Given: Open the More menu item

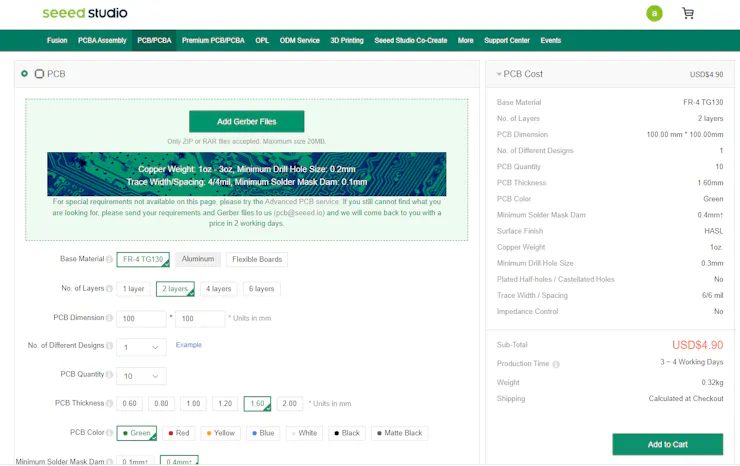Looking at the screenshot, I should 465,41.
